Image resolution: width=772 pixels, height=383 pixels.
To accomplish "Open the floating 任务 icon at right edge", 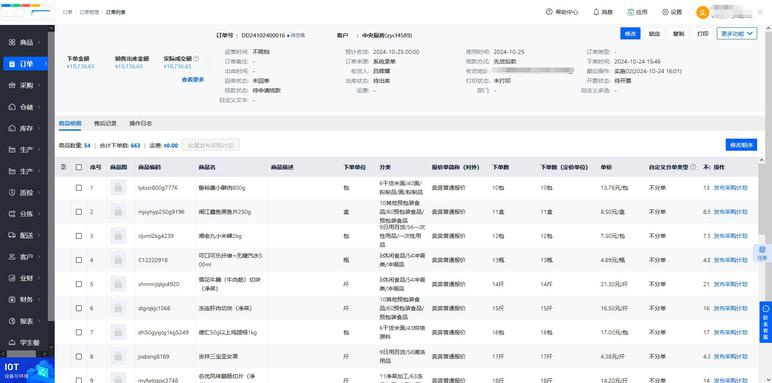I will (x=762, y=253).
